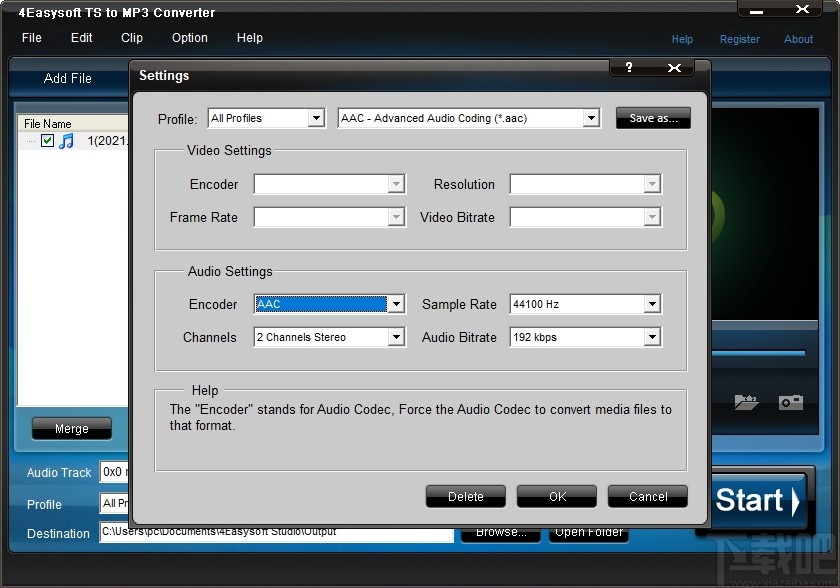Image resolution: width=840 pixels, height=588 pixels.
Task: Expand the AAC Advanced Audio Coding format list
Action: click(590, 117)
